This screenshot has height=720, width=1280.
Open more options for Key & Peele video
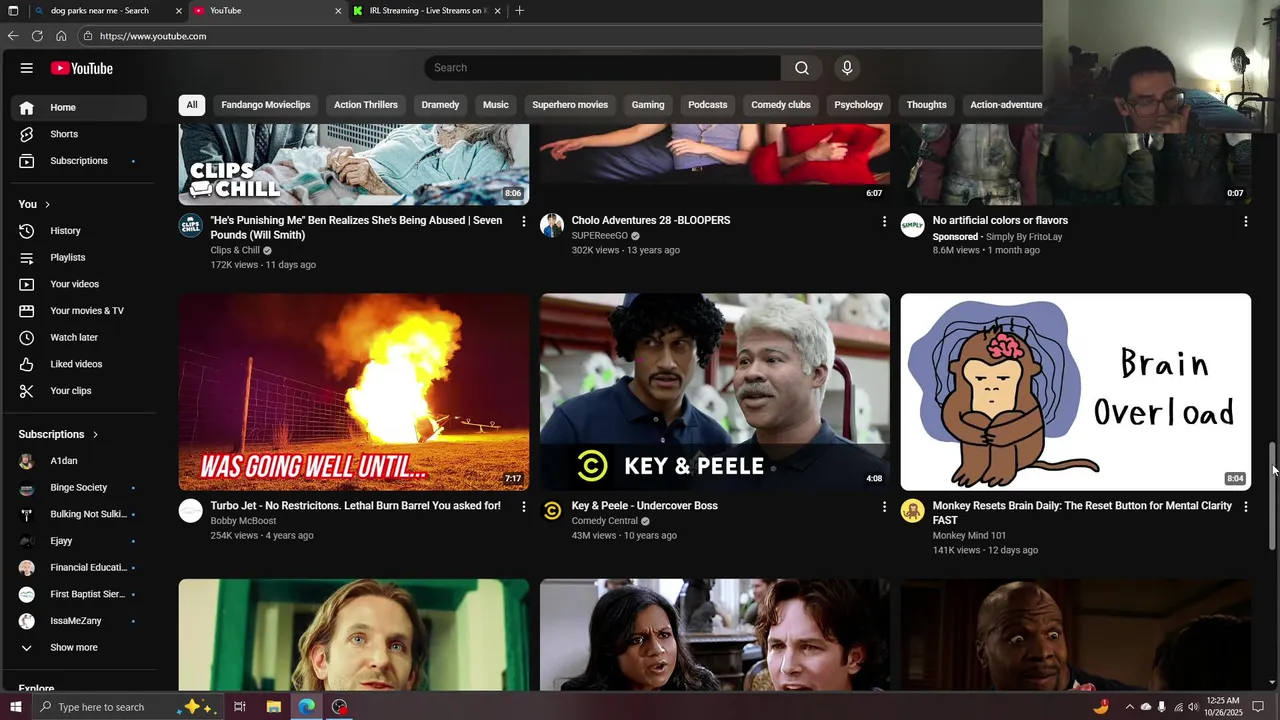click(x=884, y=507)
